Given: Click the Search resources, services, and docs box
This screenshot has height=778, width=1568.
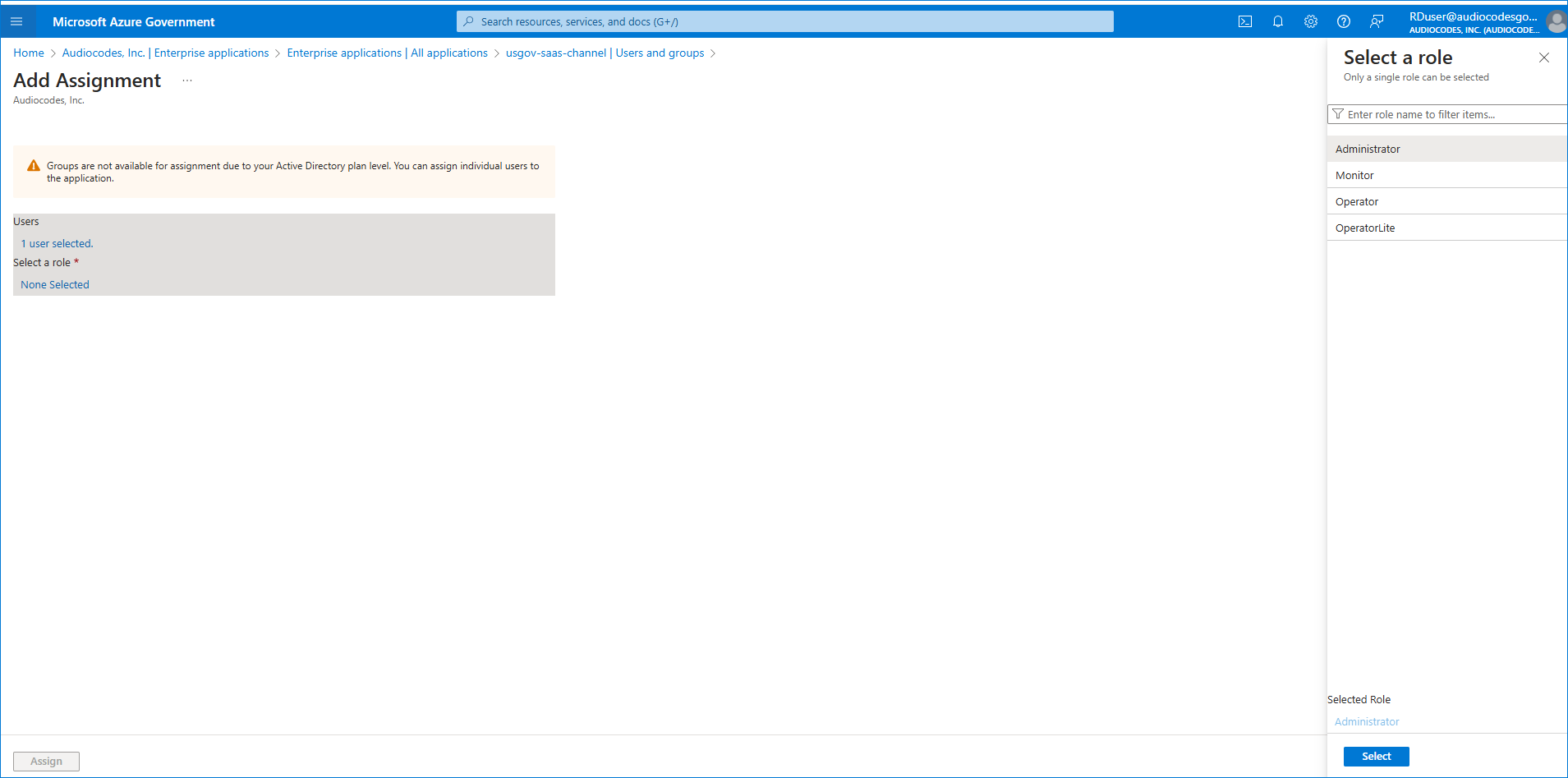Looking at the screenshot, I should (784, 21).
